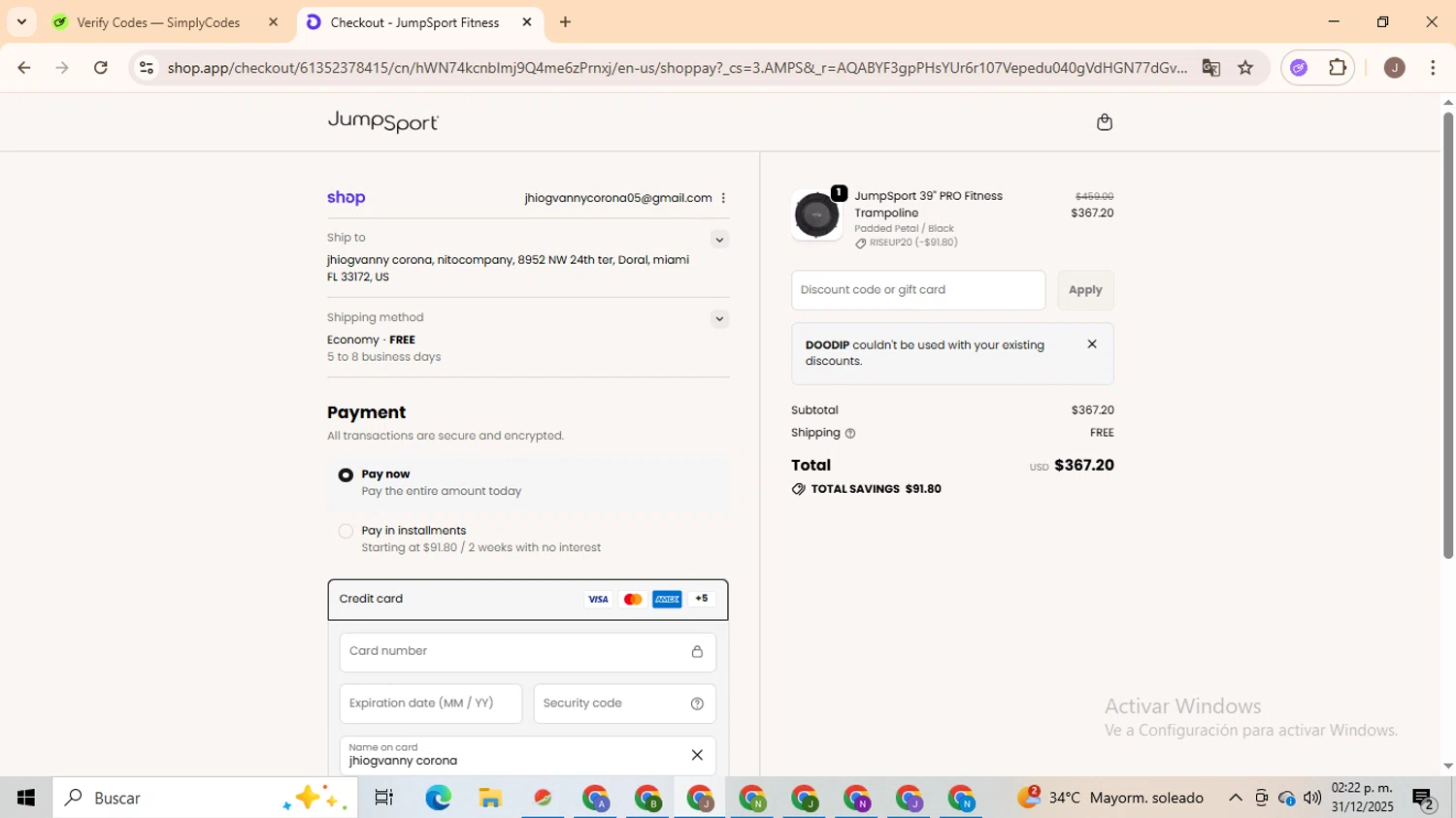The width and height of the screenshot is (1456, 818).
Task: Show hidden system tray icons
Action: pyautogui.click(x=1235, y=798)
